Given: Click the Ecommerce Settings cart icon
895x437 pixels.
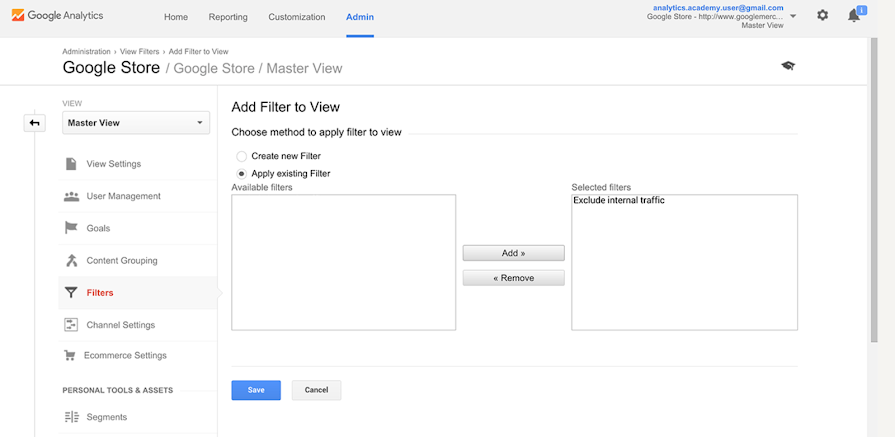Looking at the screenshot, I should point(70,355).
